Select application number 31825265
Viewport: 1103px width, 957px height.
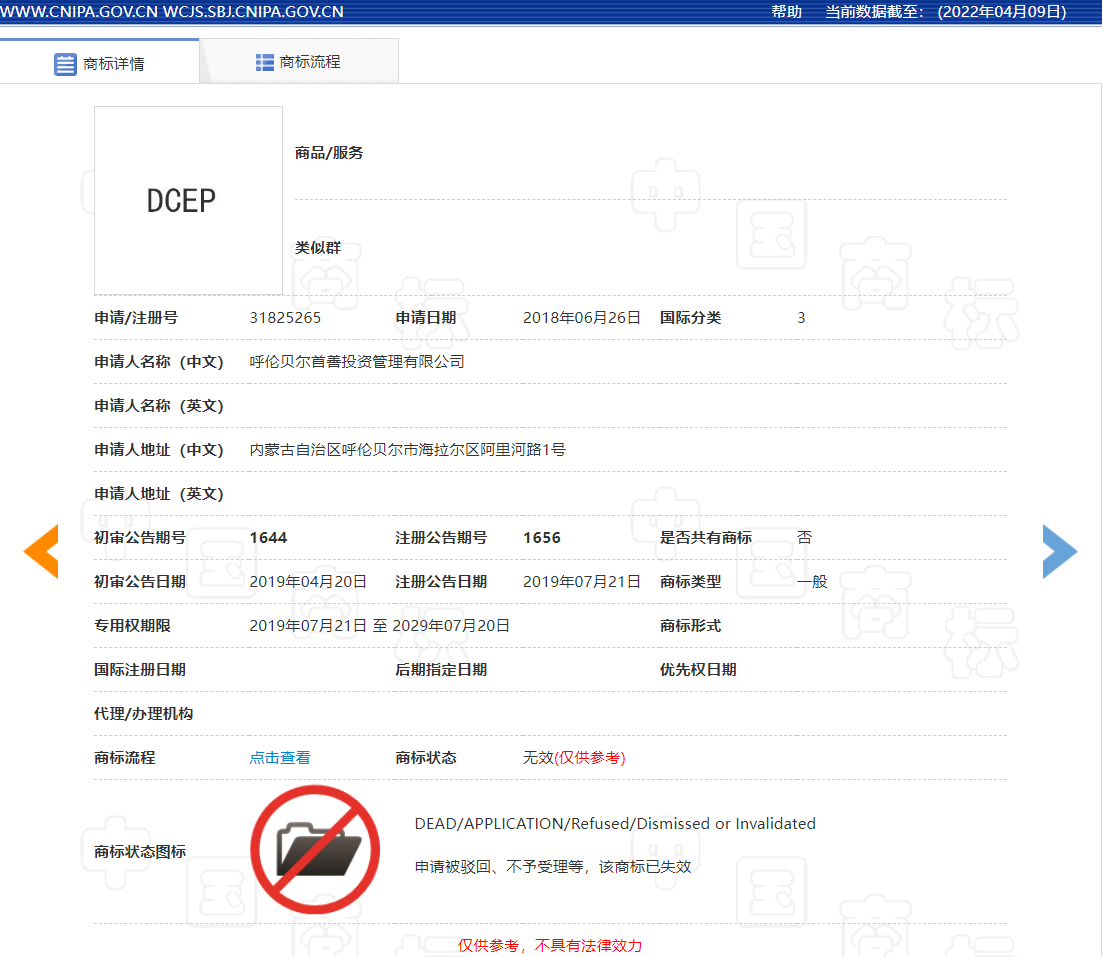point(285,318)
